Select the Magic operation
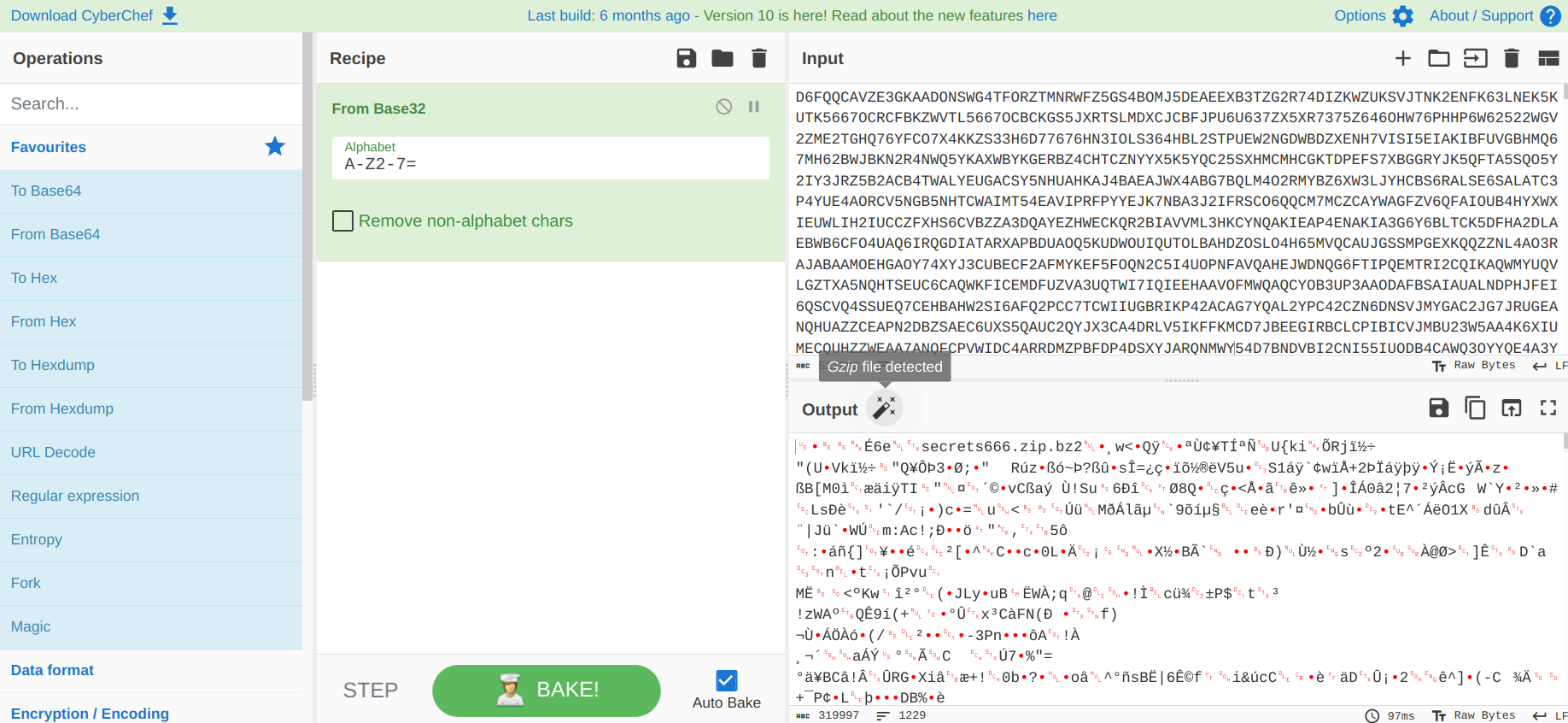 pos(151,627)
